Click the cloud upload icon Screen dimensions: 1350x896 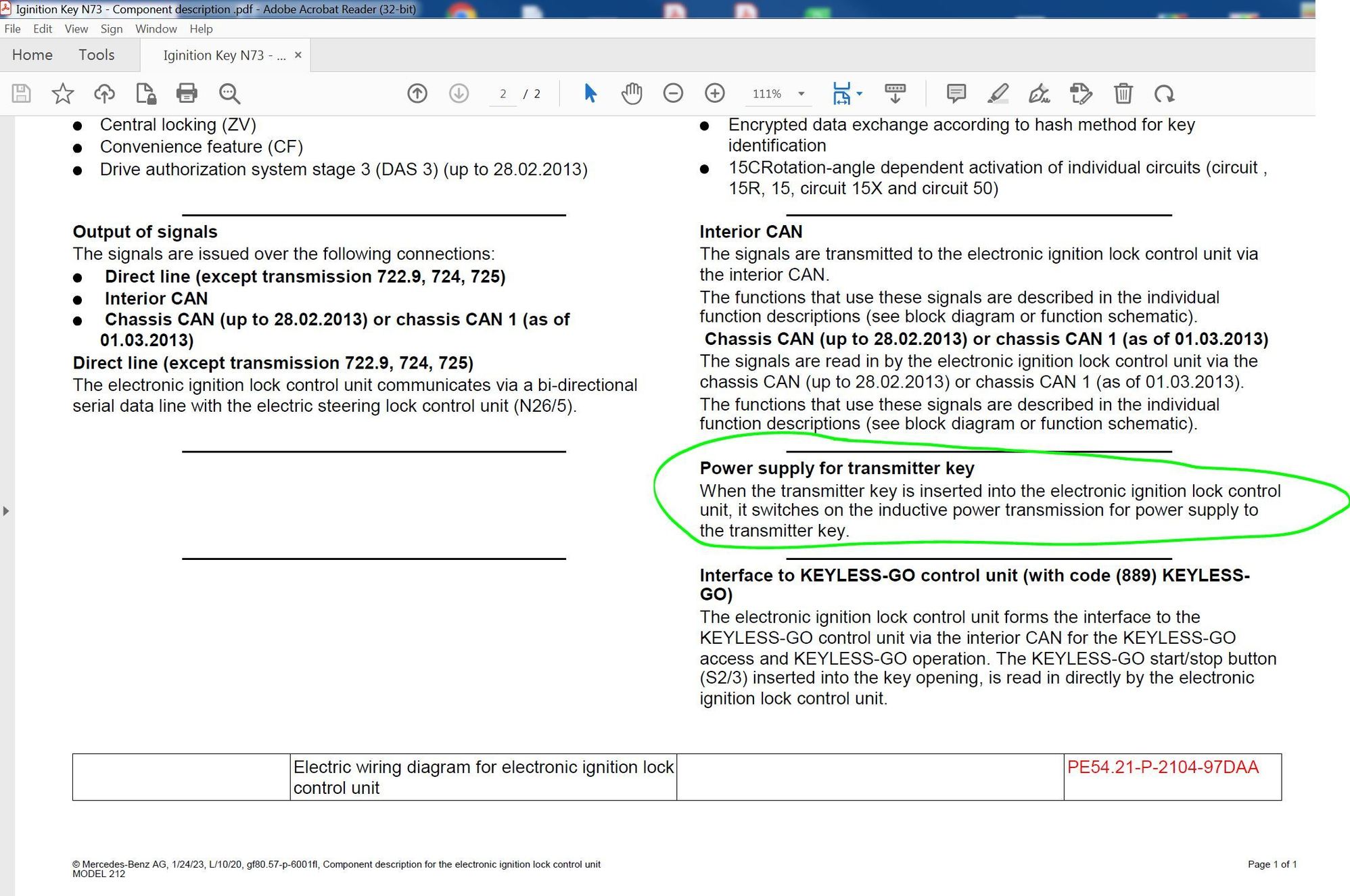104,93
